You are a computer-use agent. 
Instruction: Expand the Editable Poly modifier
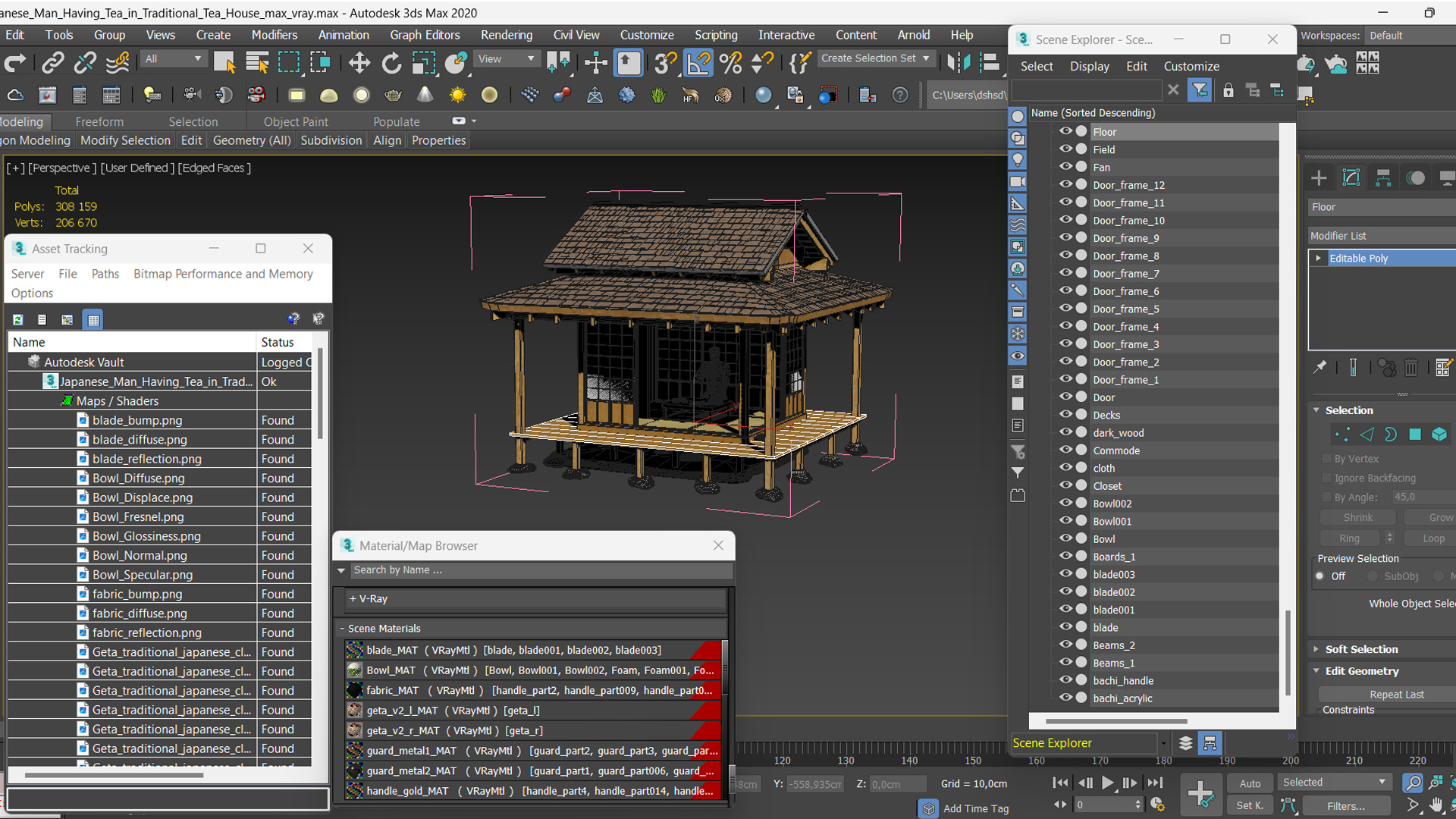[1318, 259]
